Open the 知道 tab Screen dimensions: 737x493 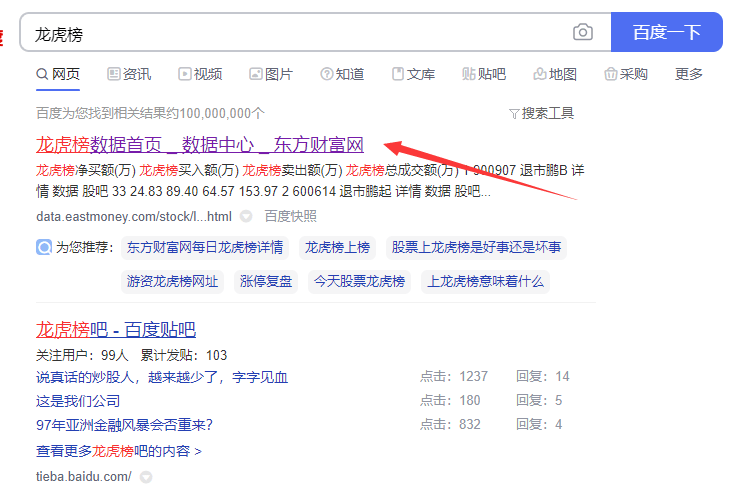click(342, 74)
